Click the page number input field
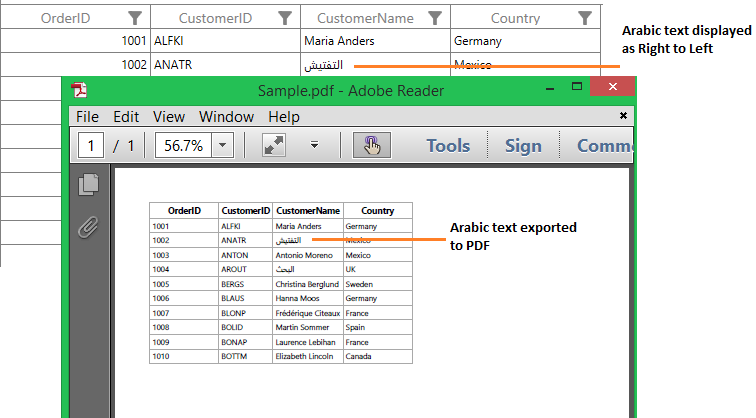This screenshot has width=756, height=418. (91, 145)
